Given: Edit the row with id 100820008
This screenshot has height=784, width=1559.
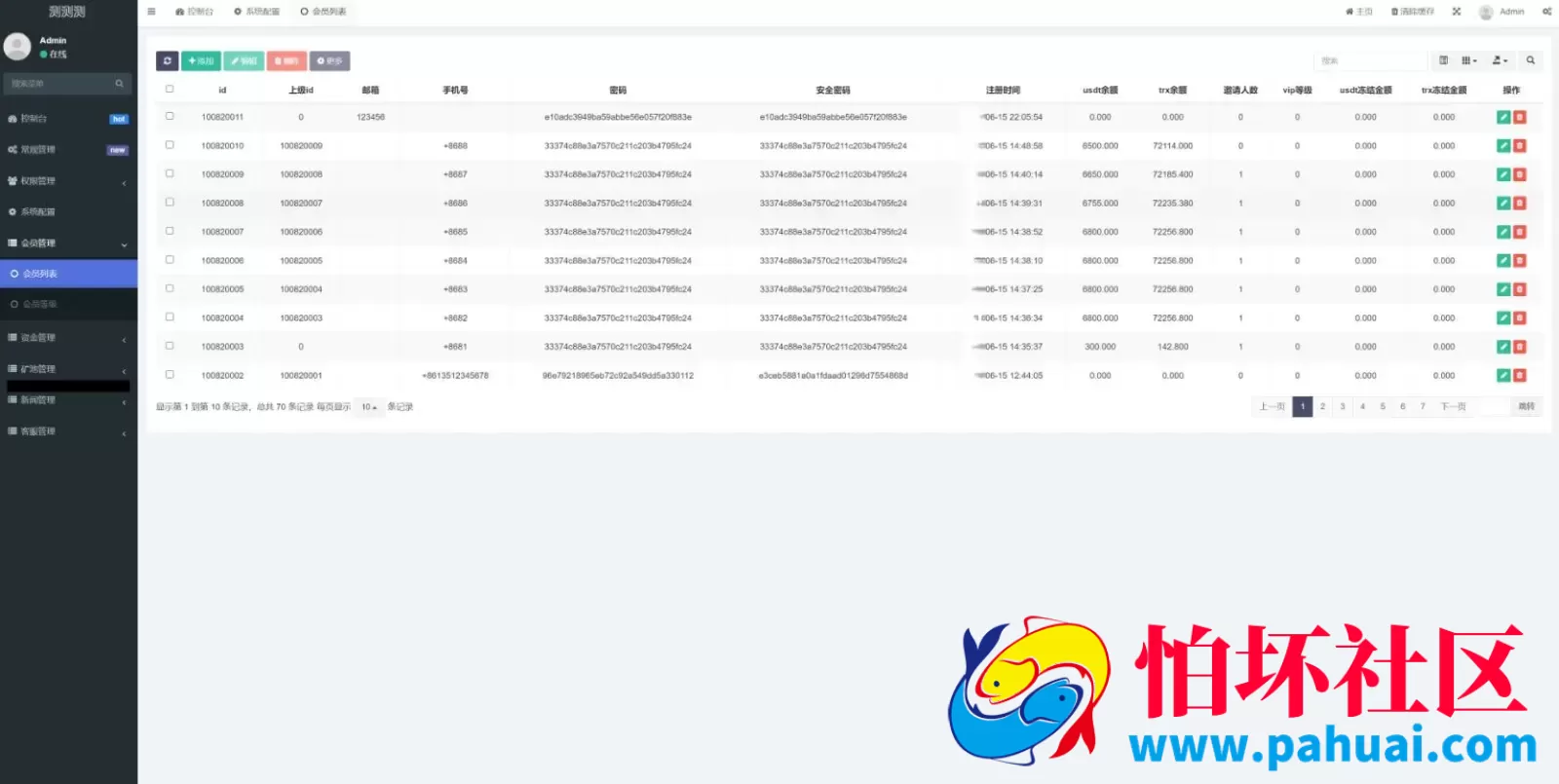Looking at the screenshot, I should pos(1503,204).
